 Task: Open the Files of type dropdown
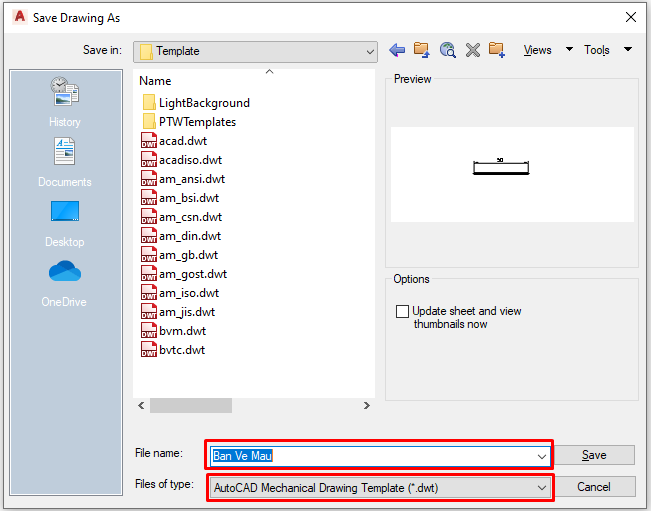(x=542, y=488)
